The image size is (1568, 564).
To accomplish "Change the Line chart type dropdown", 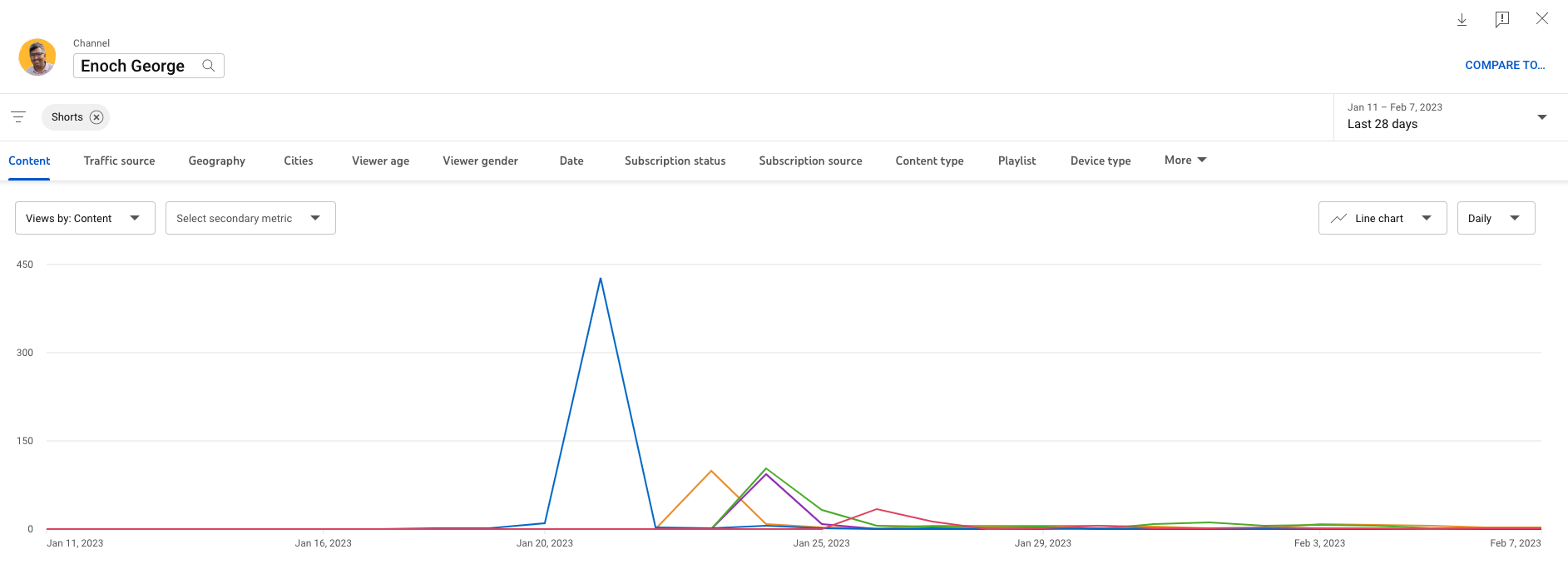I will point(1383,218).
